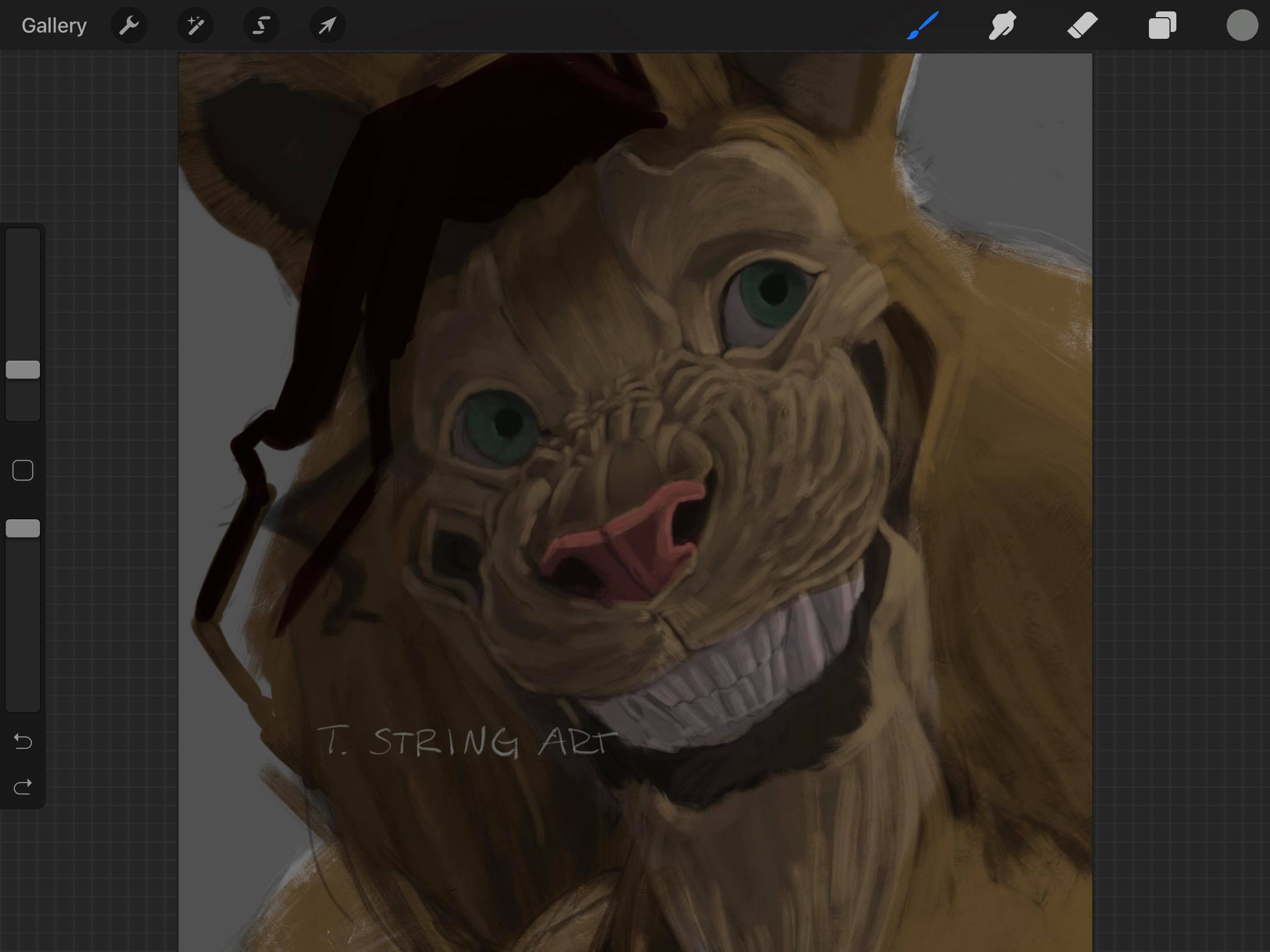Redo the last undone action
Screen dimensions: 1270x952
pos(23,786)
